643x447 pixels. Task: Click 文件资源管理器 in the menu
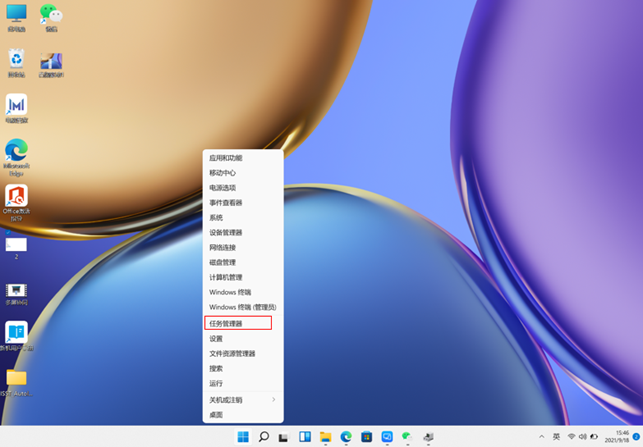click(x=232, y=353)
